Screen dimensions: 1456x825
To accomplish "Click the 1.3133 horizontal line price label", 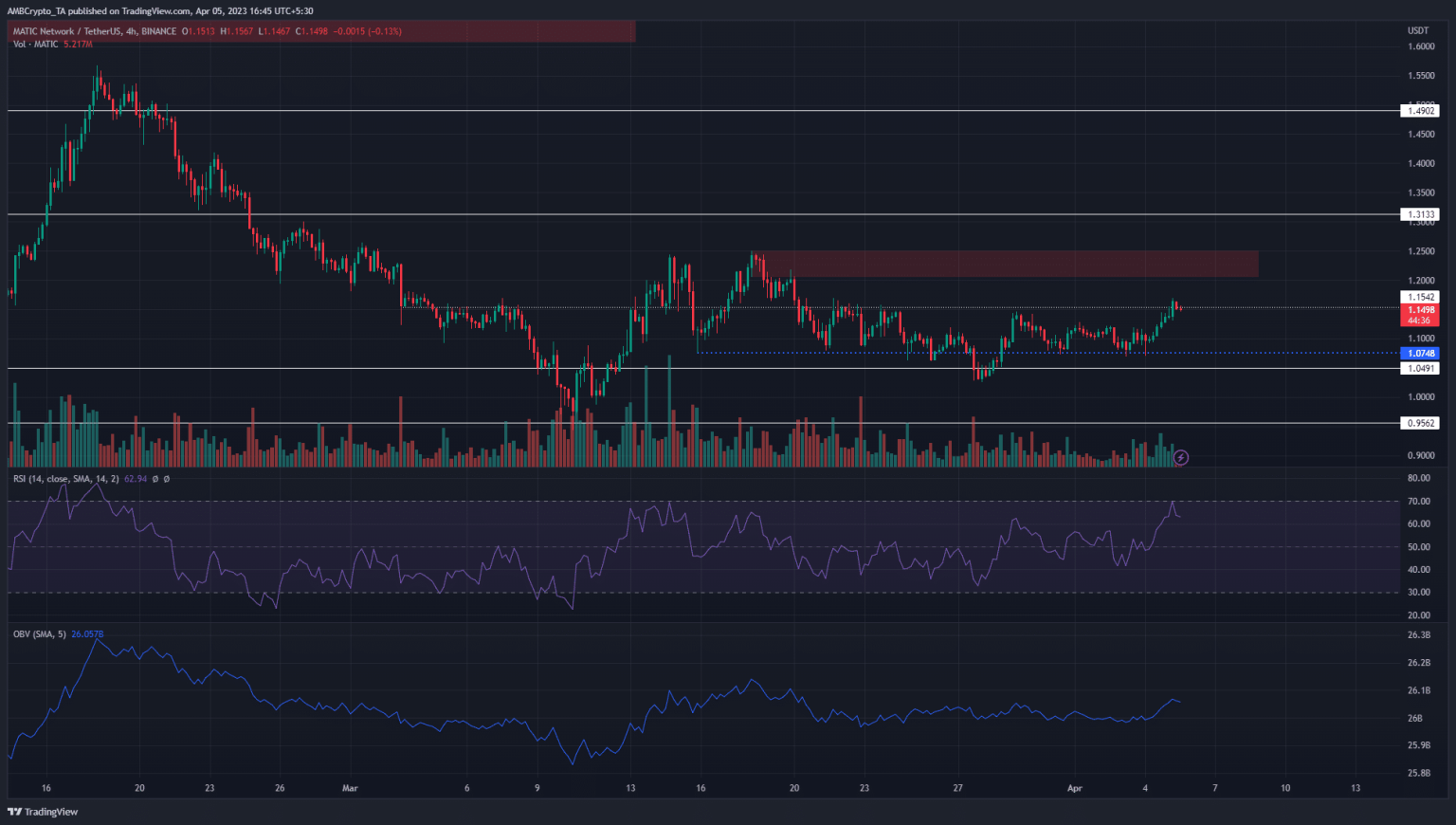I will (1420, 214).
